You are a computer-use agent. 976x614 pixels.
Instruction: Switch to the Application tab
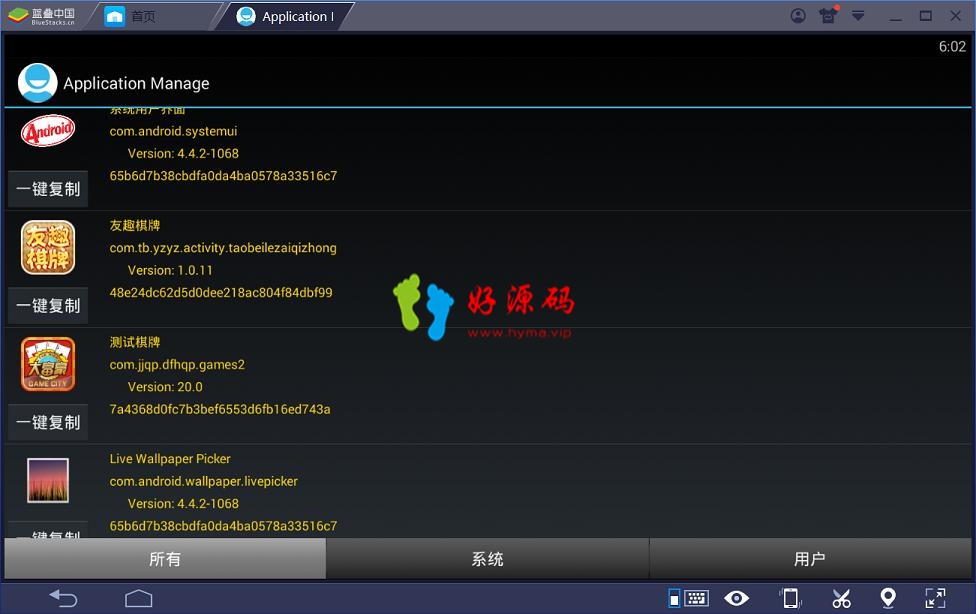pos(286,16)
